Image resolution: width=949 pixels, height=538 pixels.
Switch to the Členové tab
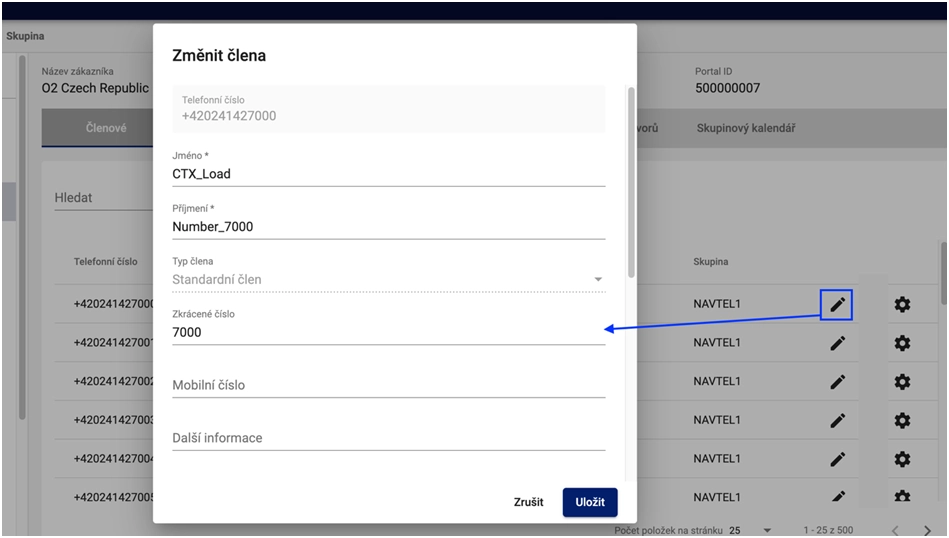tap(105, 128)
